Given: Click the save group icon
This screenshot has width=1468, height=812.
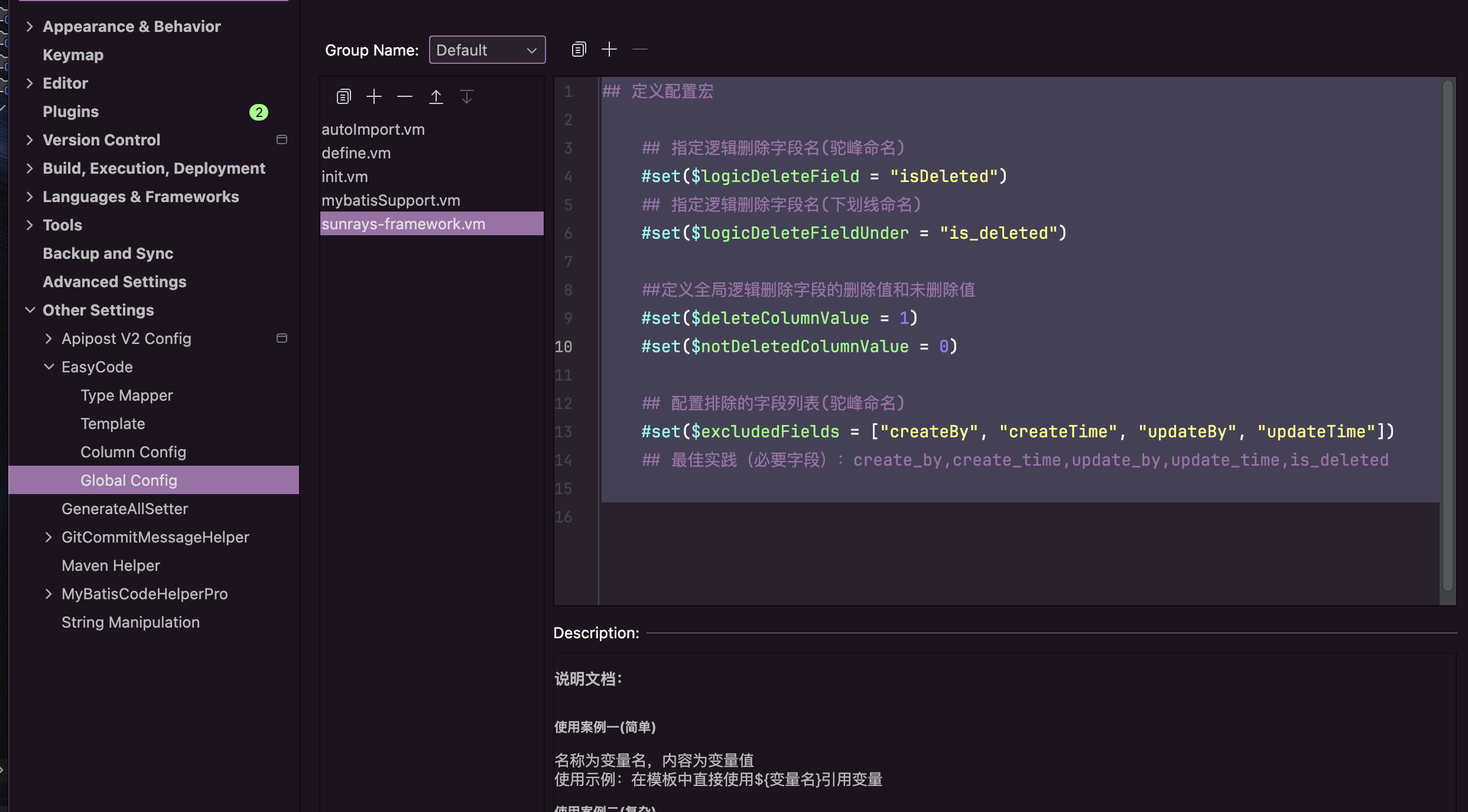Looking at the screenshot, I should click(x=578, y=49).
